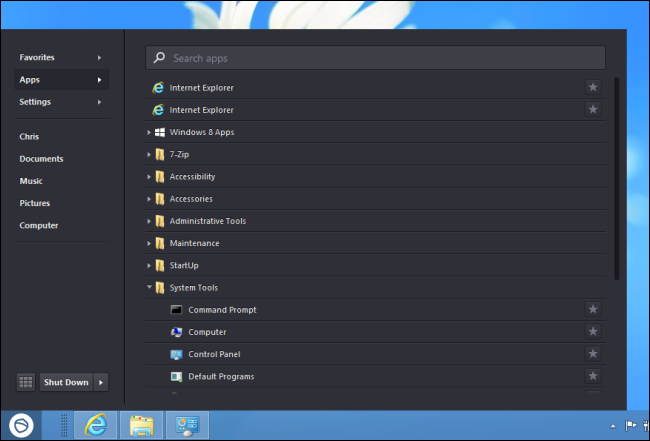Select the "Control Panel" text entry
Image resolution: width=650 pixels, height=441 pixels.
click(x=214, y=354)
